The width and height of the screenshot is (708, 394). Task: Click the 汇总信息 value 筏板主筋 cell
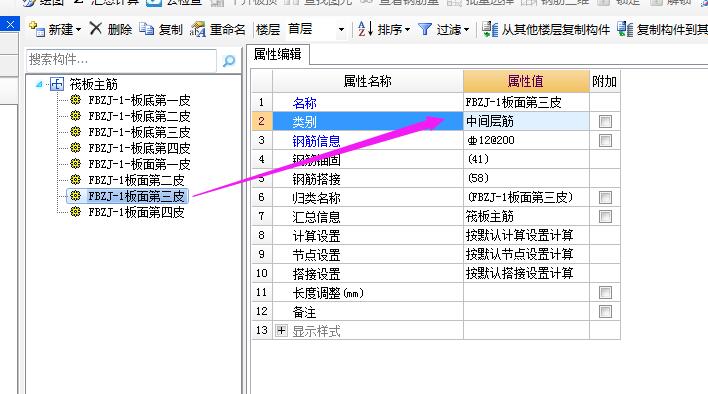[526, 216]
